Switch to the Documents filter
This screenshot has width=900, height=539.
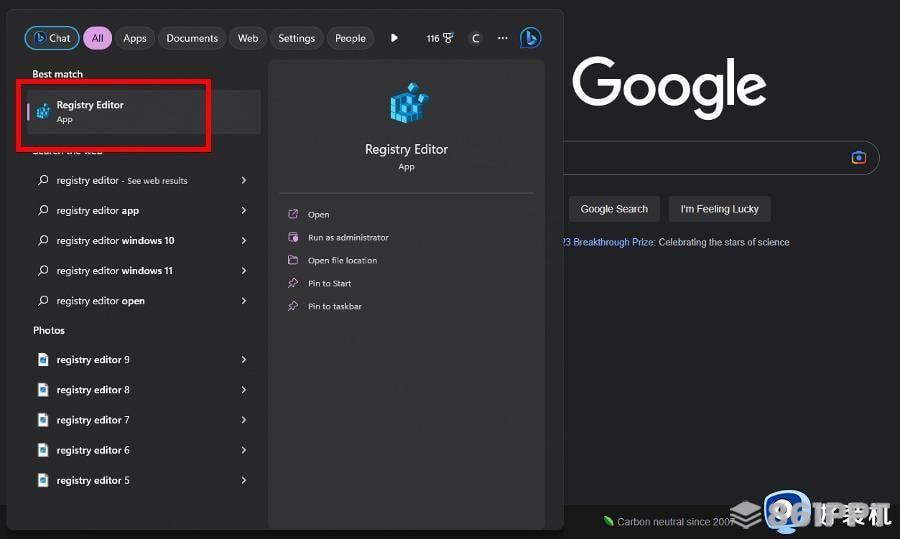click(x=192, y=38)
